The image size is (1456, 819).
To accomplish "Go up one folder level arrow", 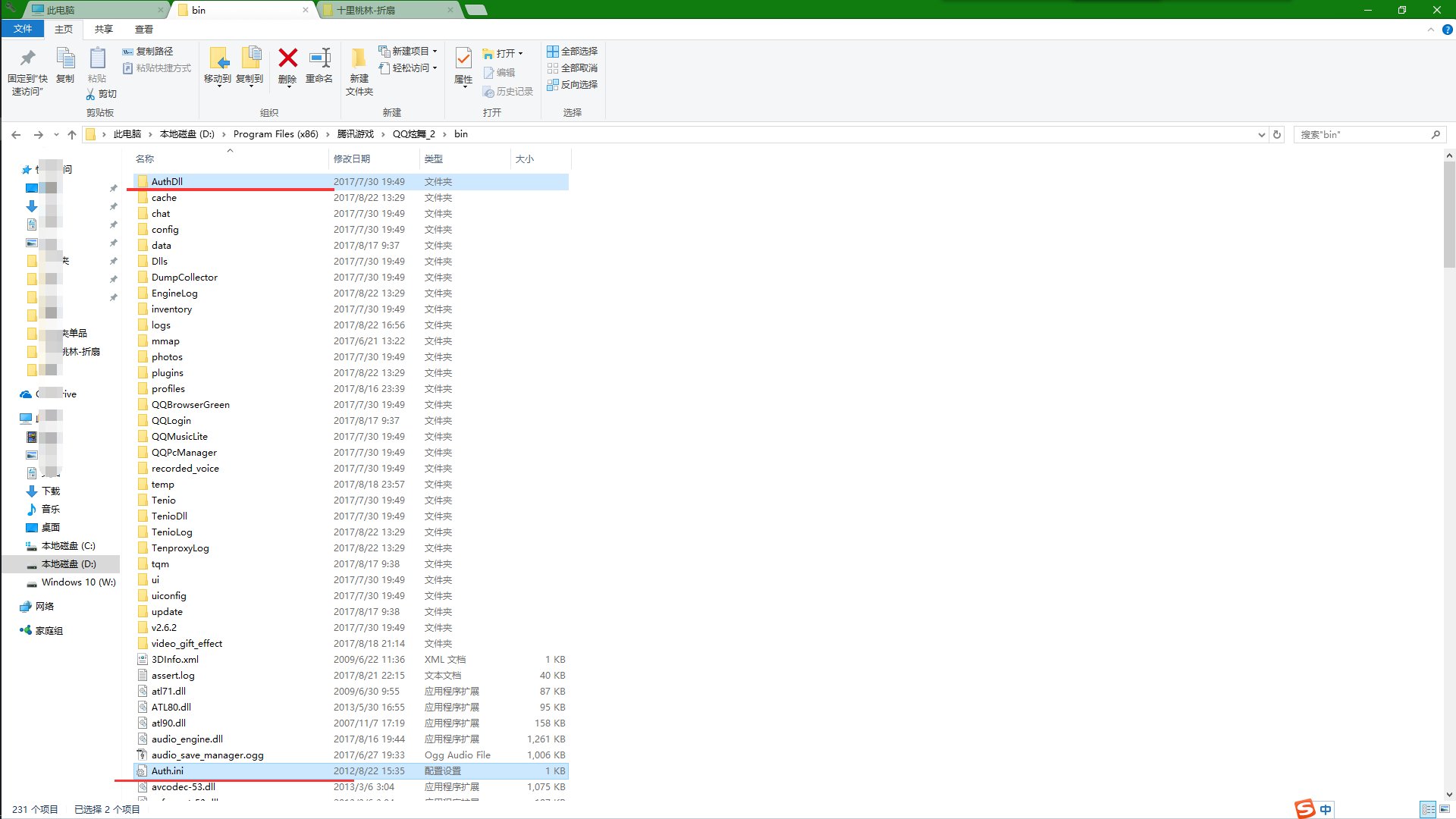I will tap(72, 134).
